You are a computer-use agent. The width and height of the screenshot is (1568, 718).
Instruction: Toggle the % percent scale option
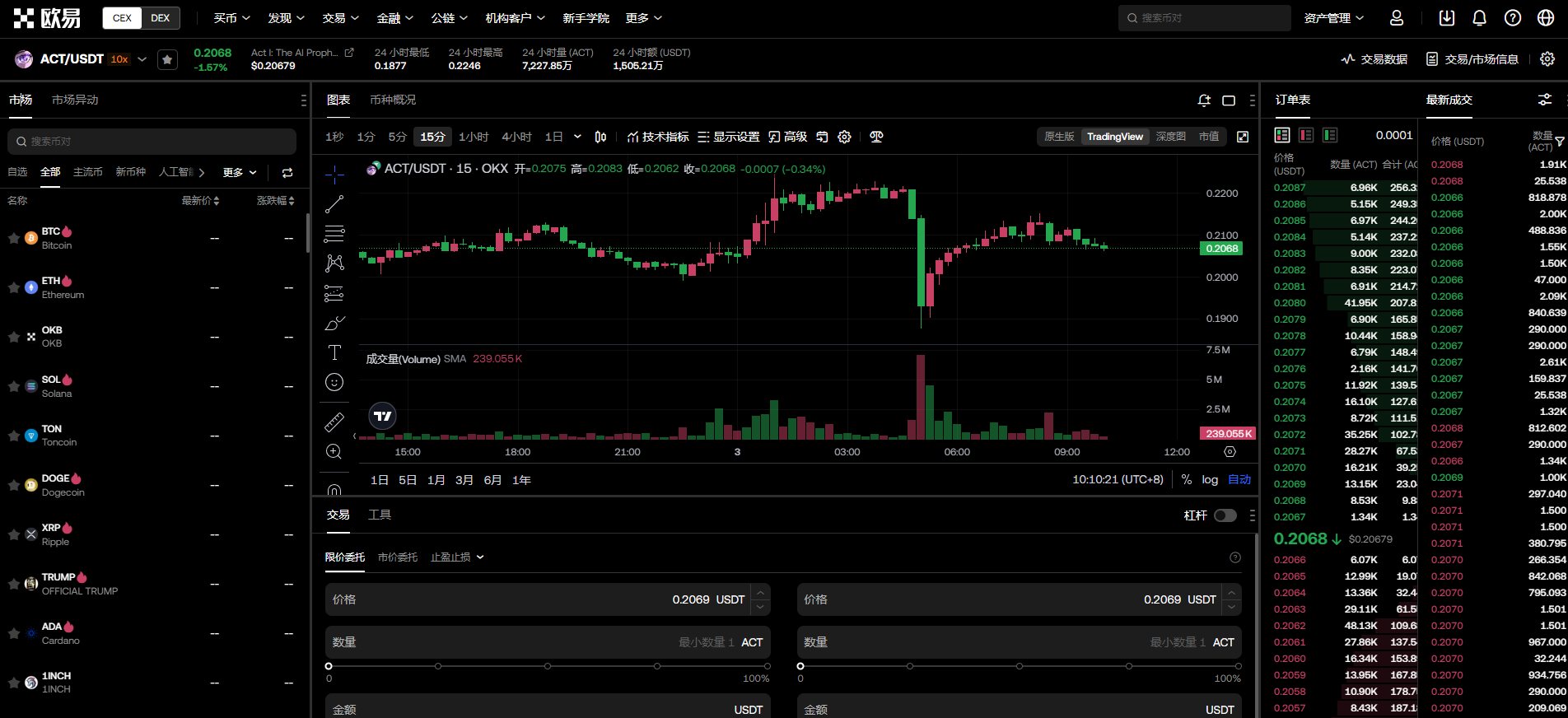point(1187,479)
